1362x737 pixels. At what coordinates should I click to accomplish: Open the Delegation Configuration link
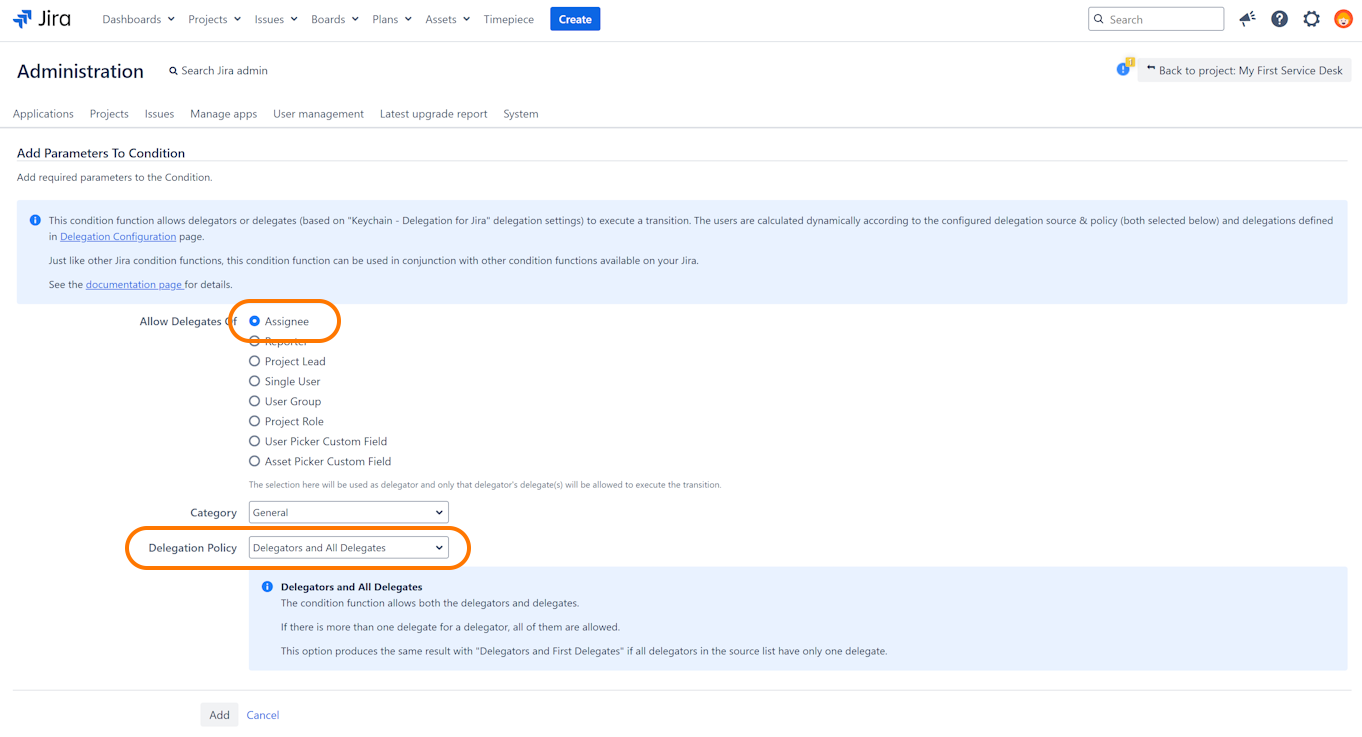point(118,237)
